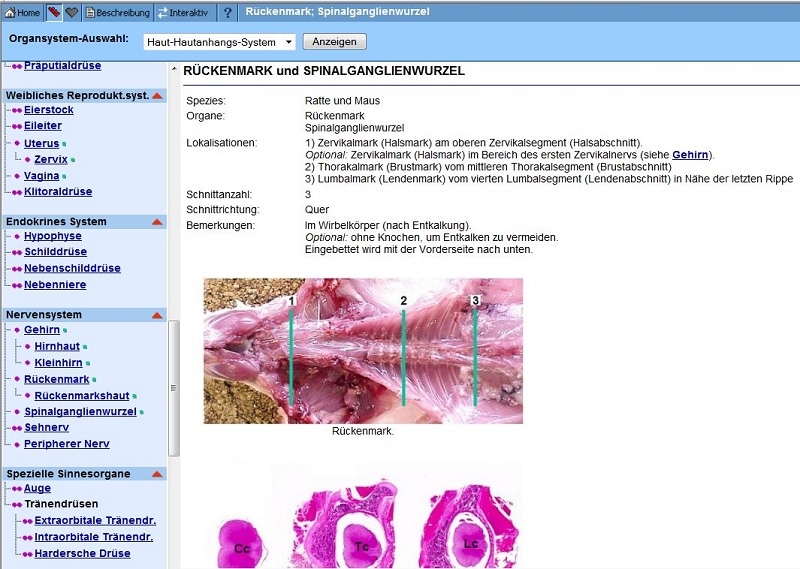Click the heart icon in toolbar
The image size is (800, 569).
(x=71, y=13)
